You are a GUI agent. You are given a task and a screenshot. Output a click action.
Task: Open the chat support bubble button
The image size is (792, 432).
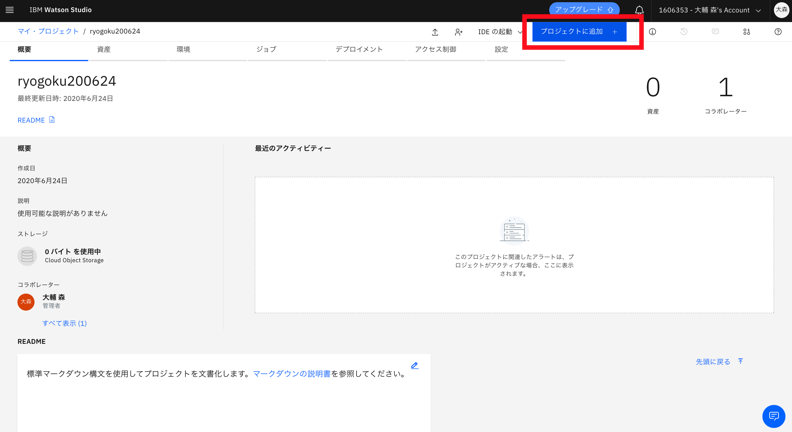(x=773, y=416)
